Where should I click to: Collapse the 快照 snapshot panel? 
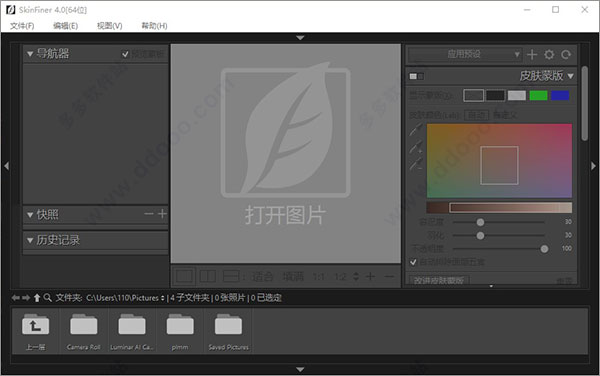click(x=30, y=215)
